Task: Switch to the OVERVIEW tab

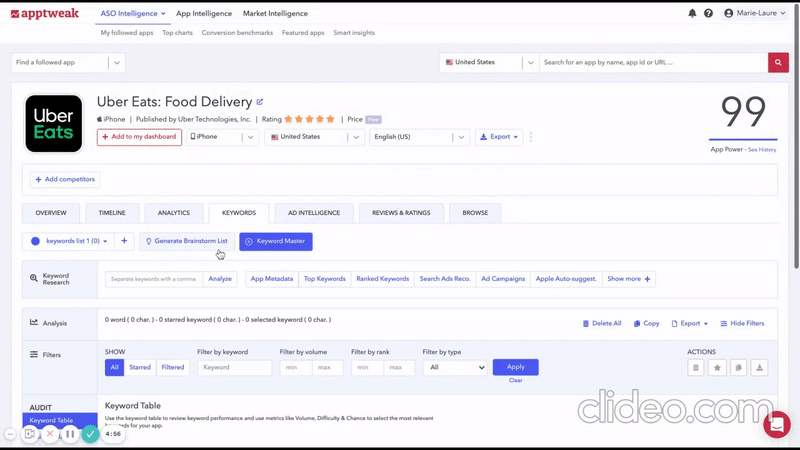Action: pos(51,213)
